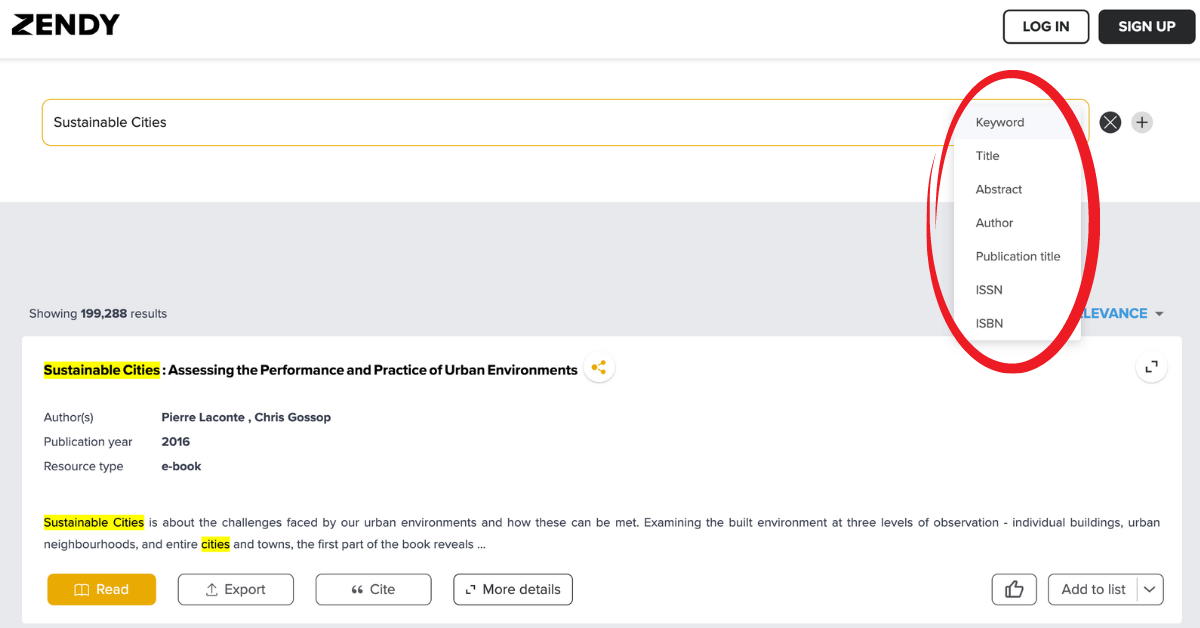1200x628 pixels.
Task: Select Abstract search option
Action: 999,190
